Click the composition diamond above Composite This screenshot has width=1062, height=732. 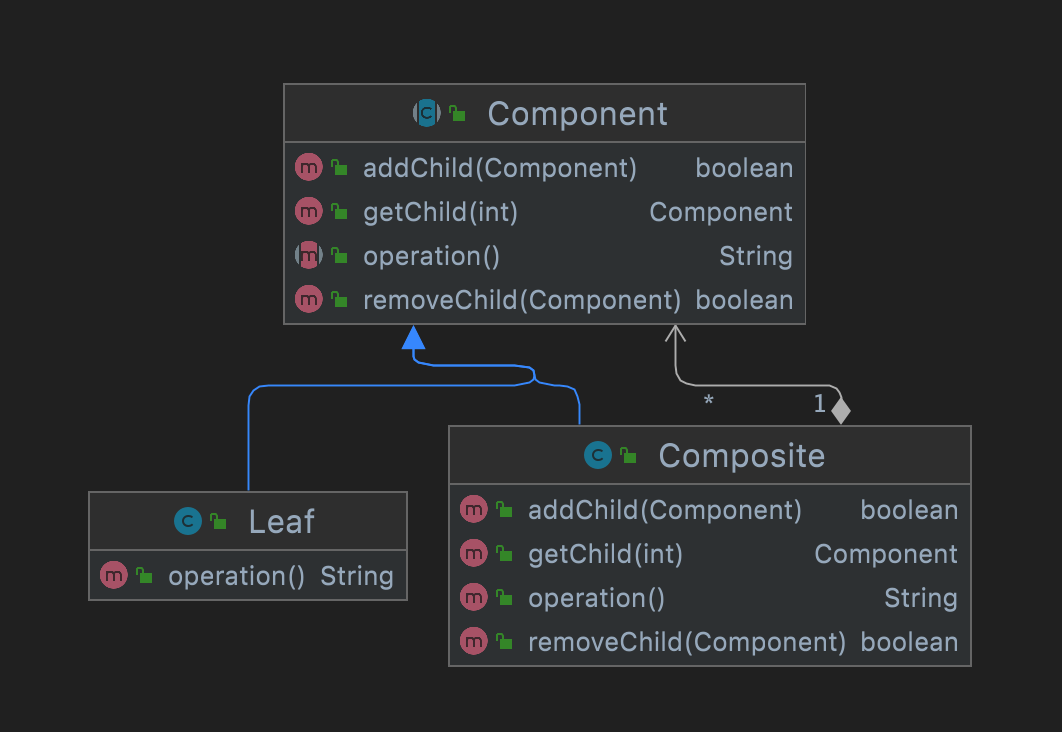click(840, 411)
